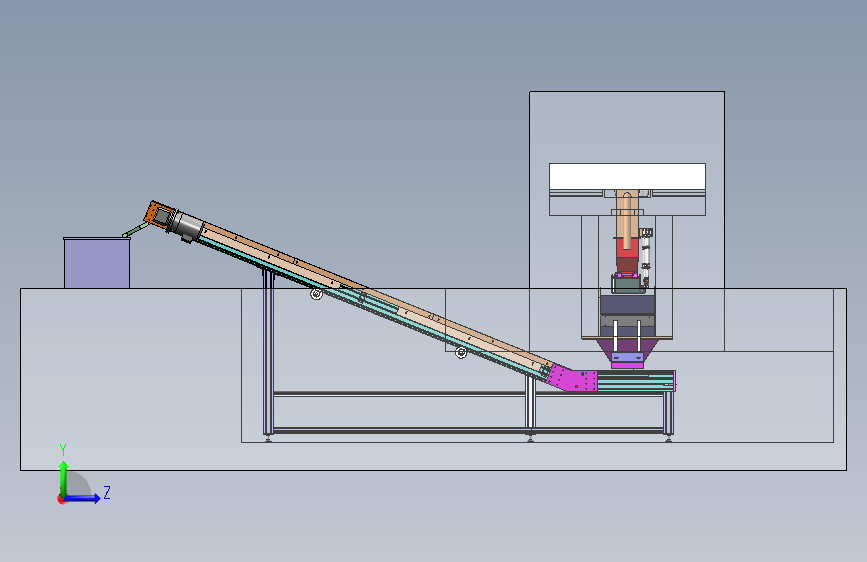Screen dimensions: 867x562
Task: Select the purple collection bin on the left
Action: 97,263
